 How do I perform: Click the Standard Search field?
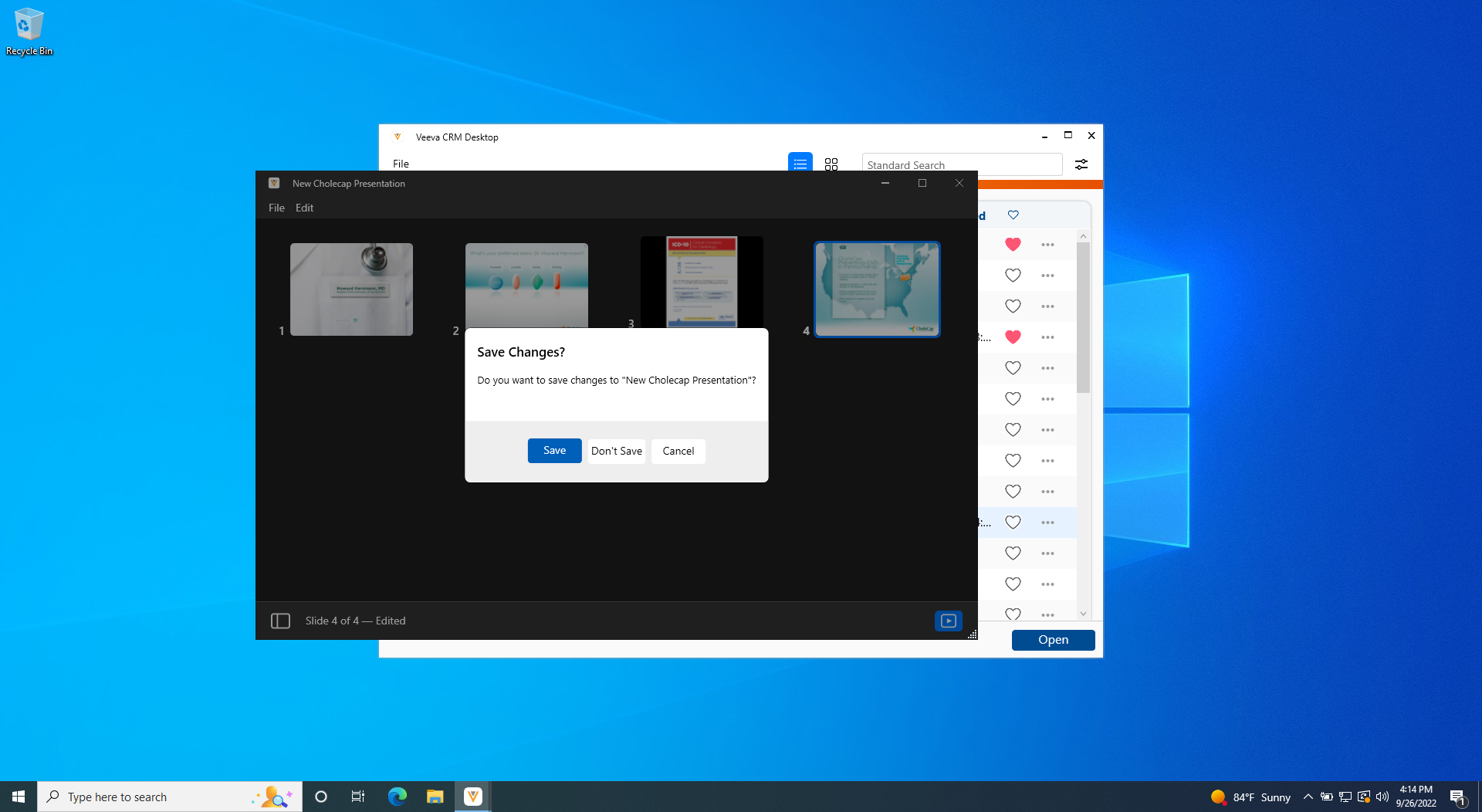click(x=961, y=164)
